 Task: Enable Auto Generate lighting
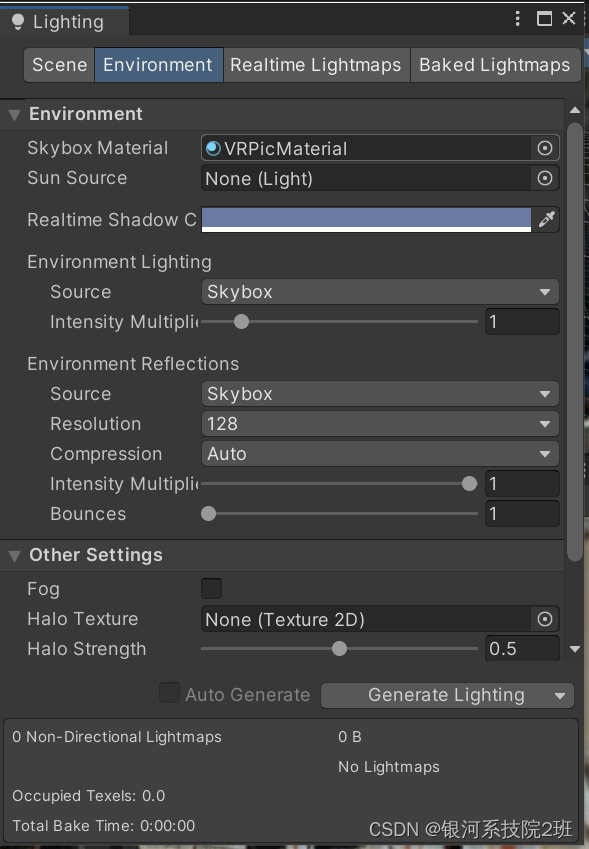click(x=169, y=693)
